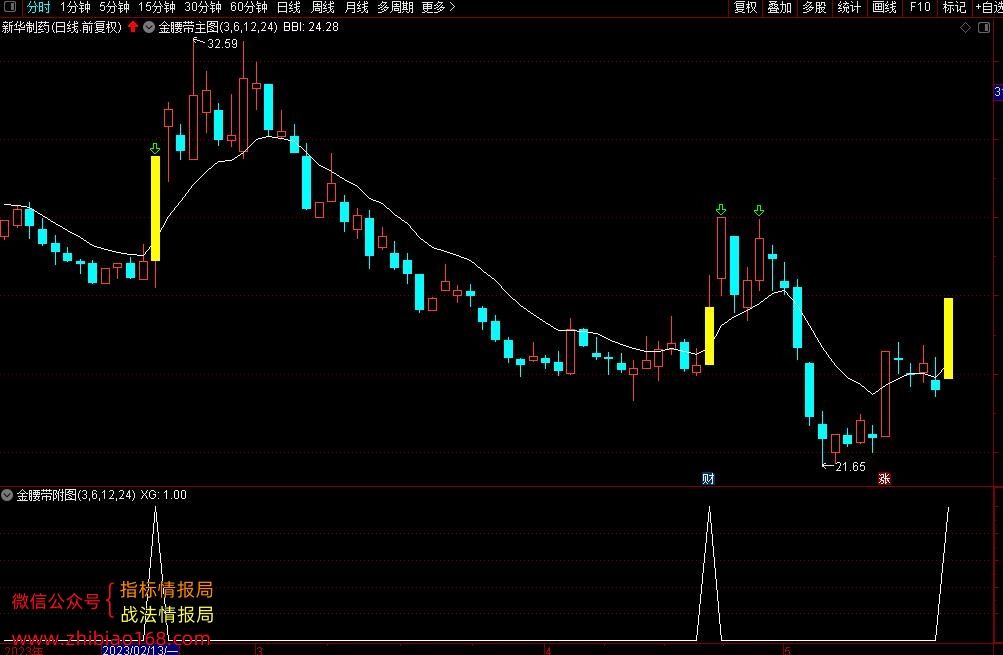Select the 15分钟 period tab

tap(157, 8)
